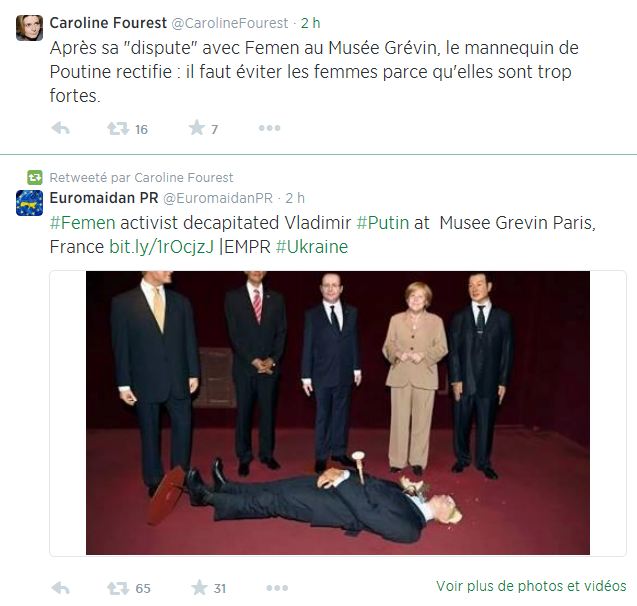This screenshot has width=637, height=606.
Task: Retweet the Musée Grévin tweet
Action: pyautogui.click(x=118, y=129)
